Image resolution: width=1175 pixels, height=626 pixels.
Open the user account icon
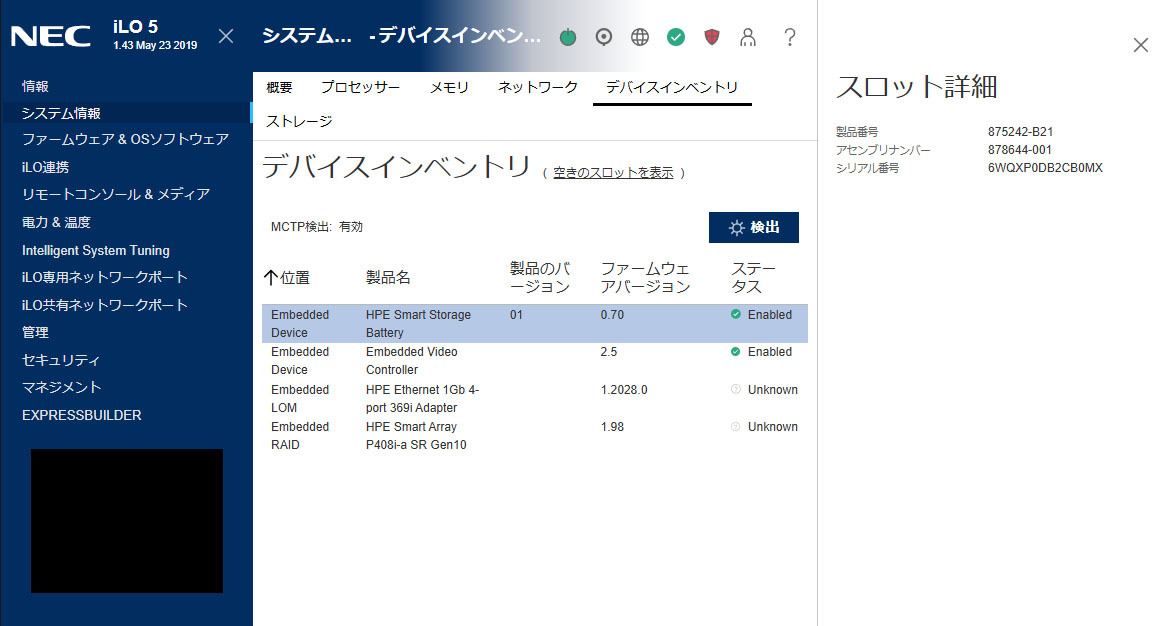(748, 37)
